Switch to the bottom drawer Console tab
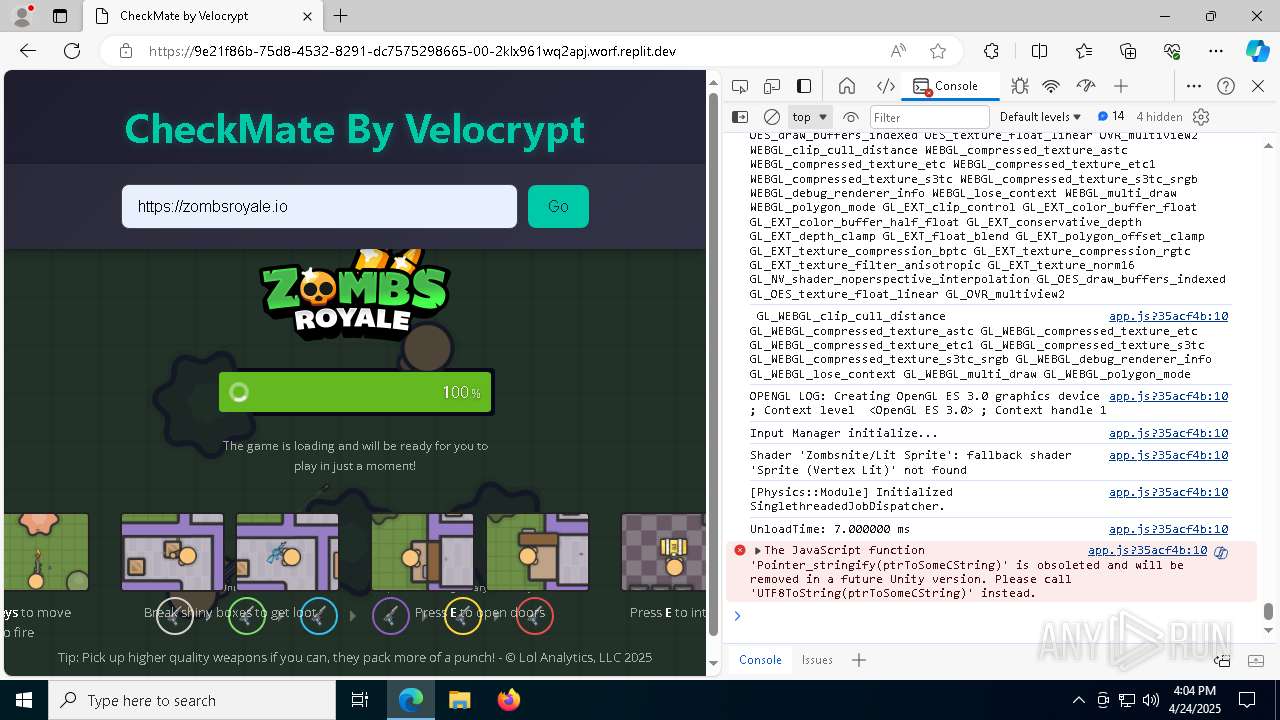The image size is (1280, 720). [x=760, y=660]
